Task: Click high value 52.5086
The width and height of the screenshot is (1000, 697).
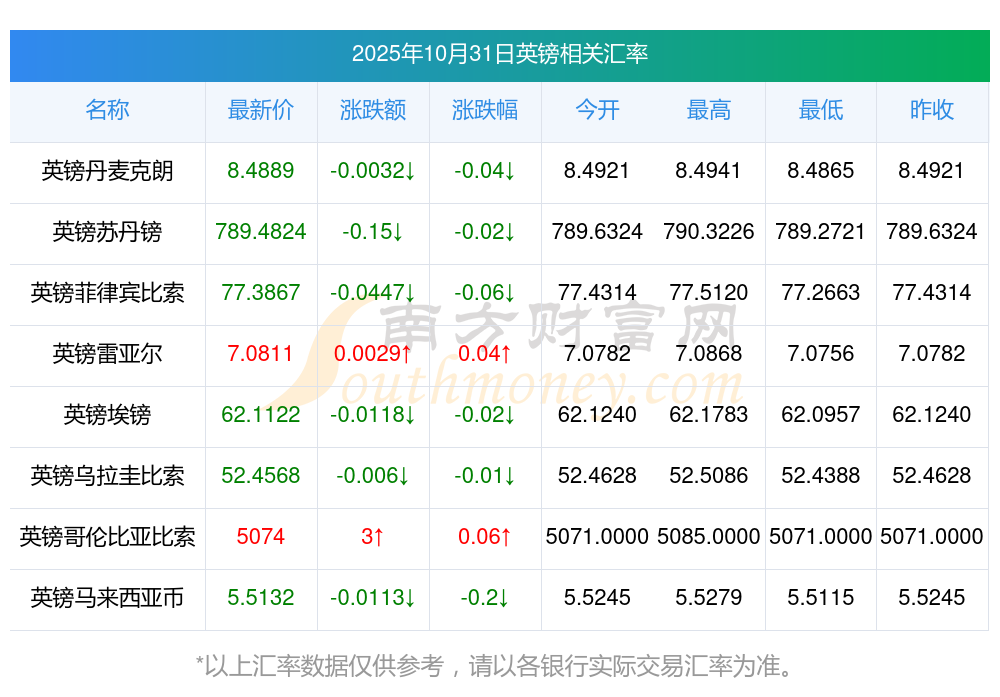Action: point(709,476)
